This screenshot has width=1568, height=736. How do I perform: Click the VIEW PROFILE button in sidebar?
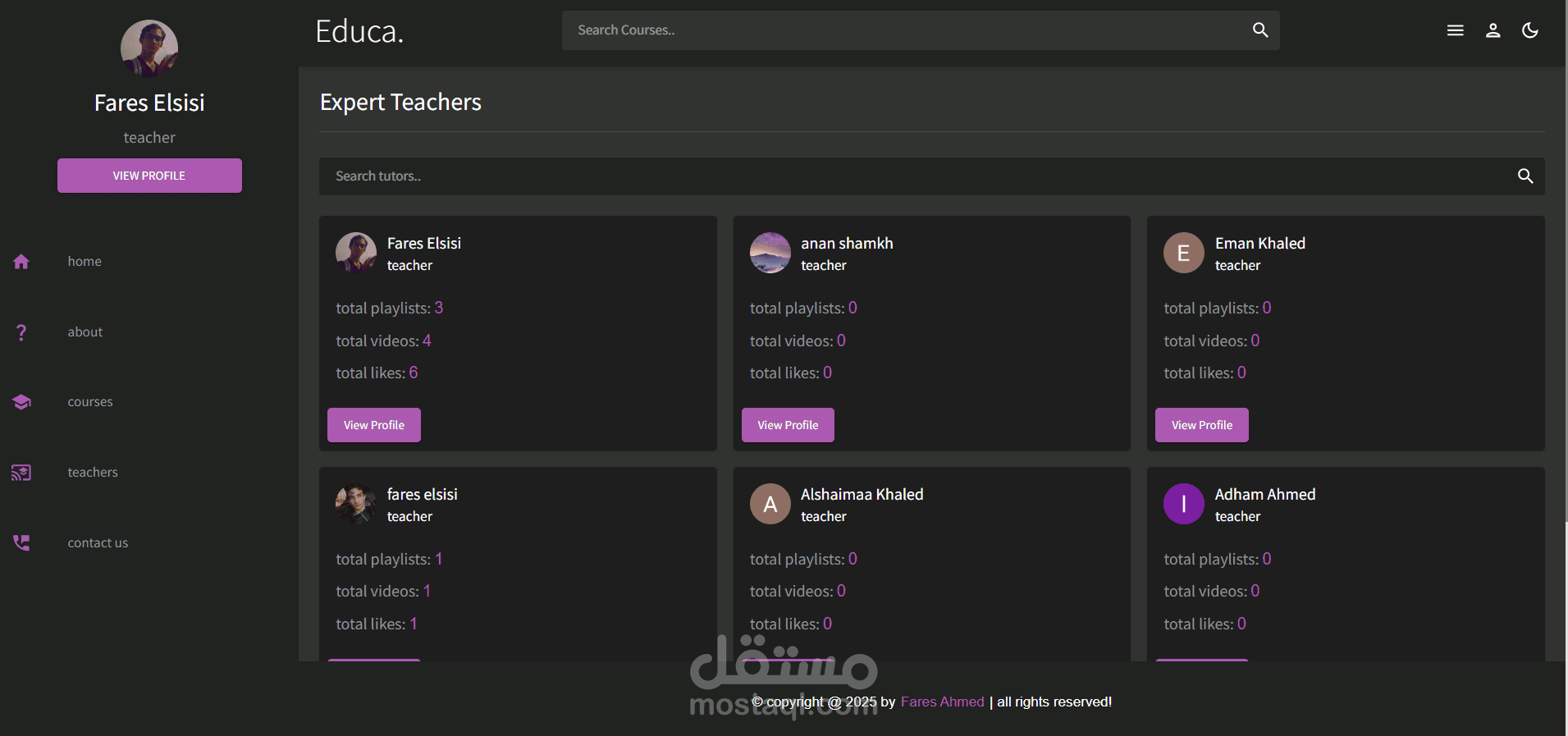149,176
